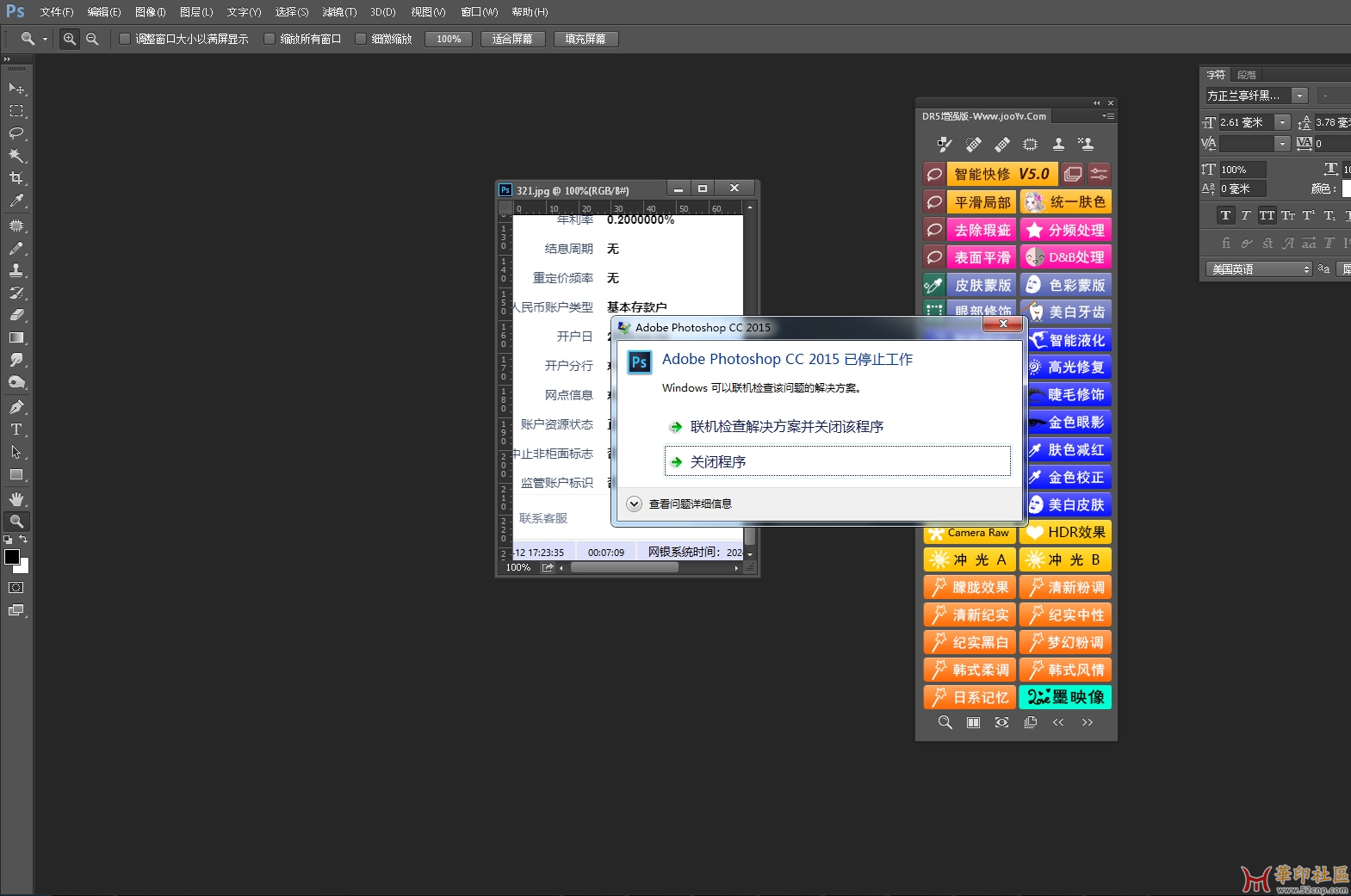Viewport: 1351px width, 896px height.
Task: Click baseline shift field 0 毫米
Action: 1243,188
